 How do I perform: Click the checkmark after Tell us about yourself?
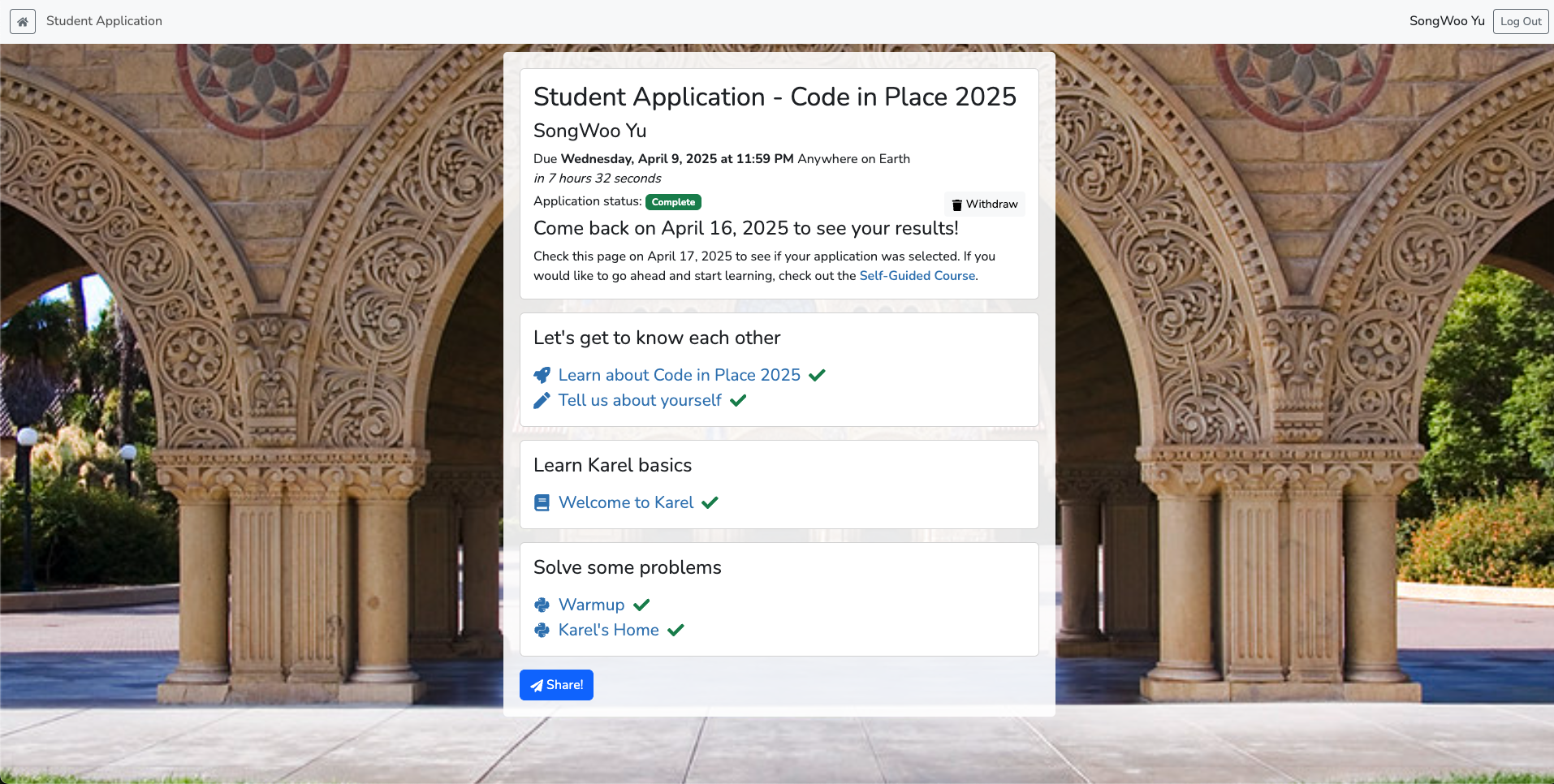(x=738, y=400)
